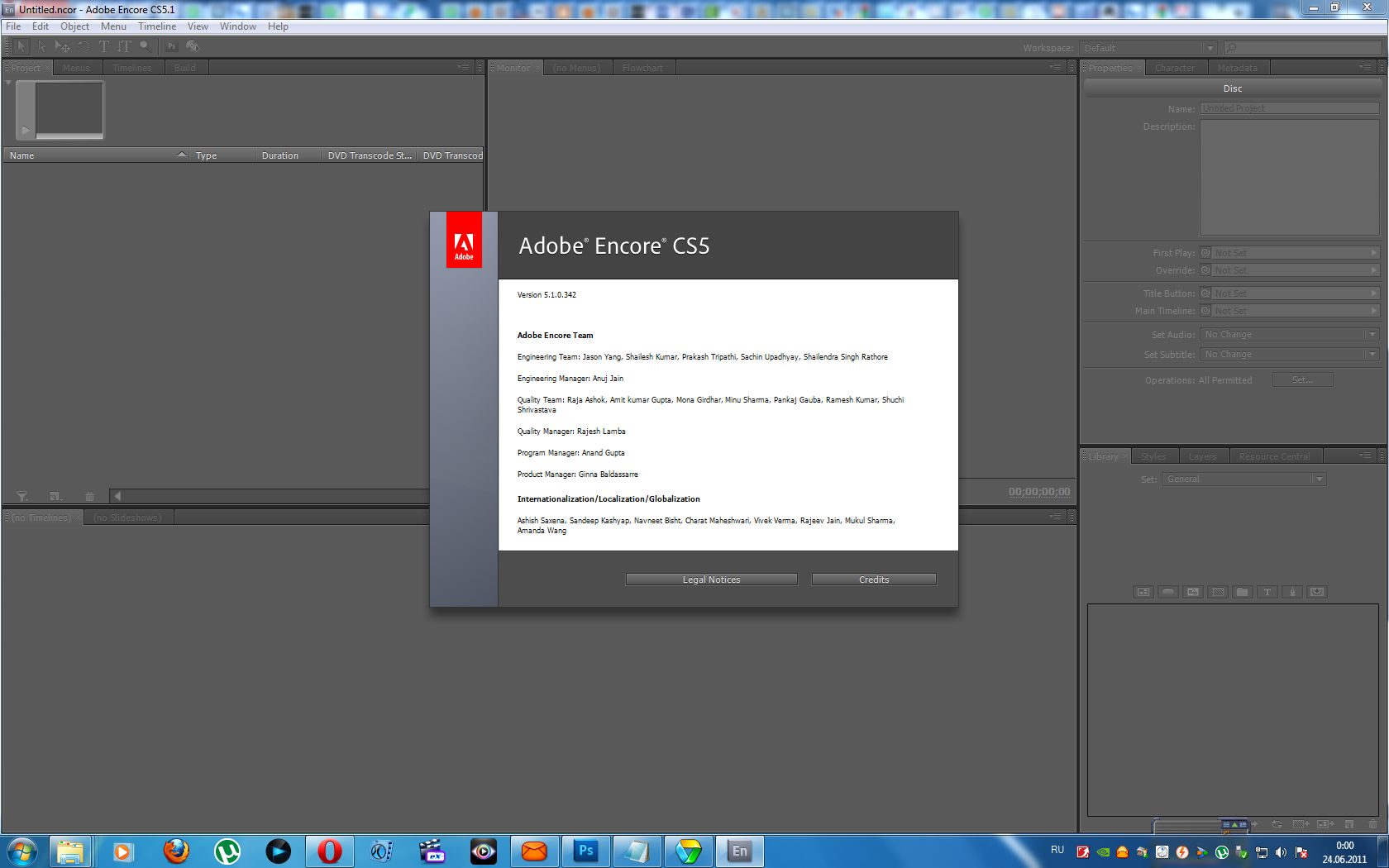Toggle Library menus filter button
Image resolution: width=1389 pixels, height=868 pixels.
point(1143,592)
